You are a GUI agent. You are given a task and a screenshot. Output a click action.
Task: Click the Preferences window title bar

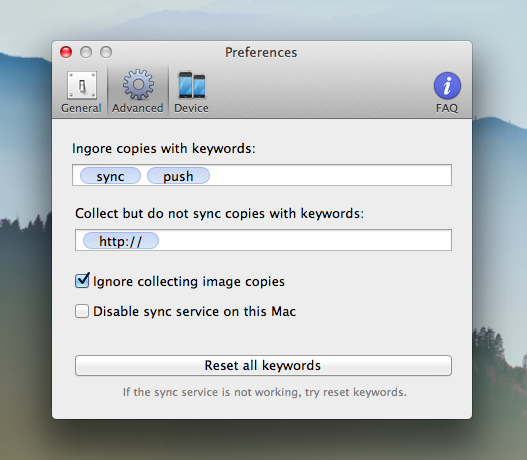[x=261, y=52]
